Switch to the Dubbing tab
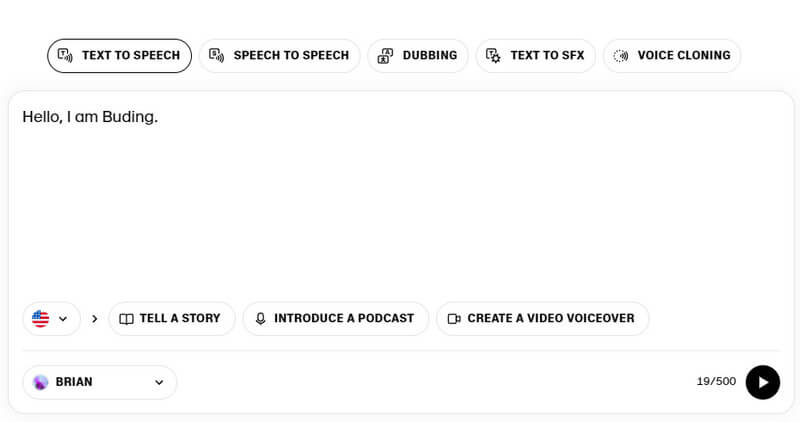The width and height of the screenshot is (800, 422). tap(418, 56)
